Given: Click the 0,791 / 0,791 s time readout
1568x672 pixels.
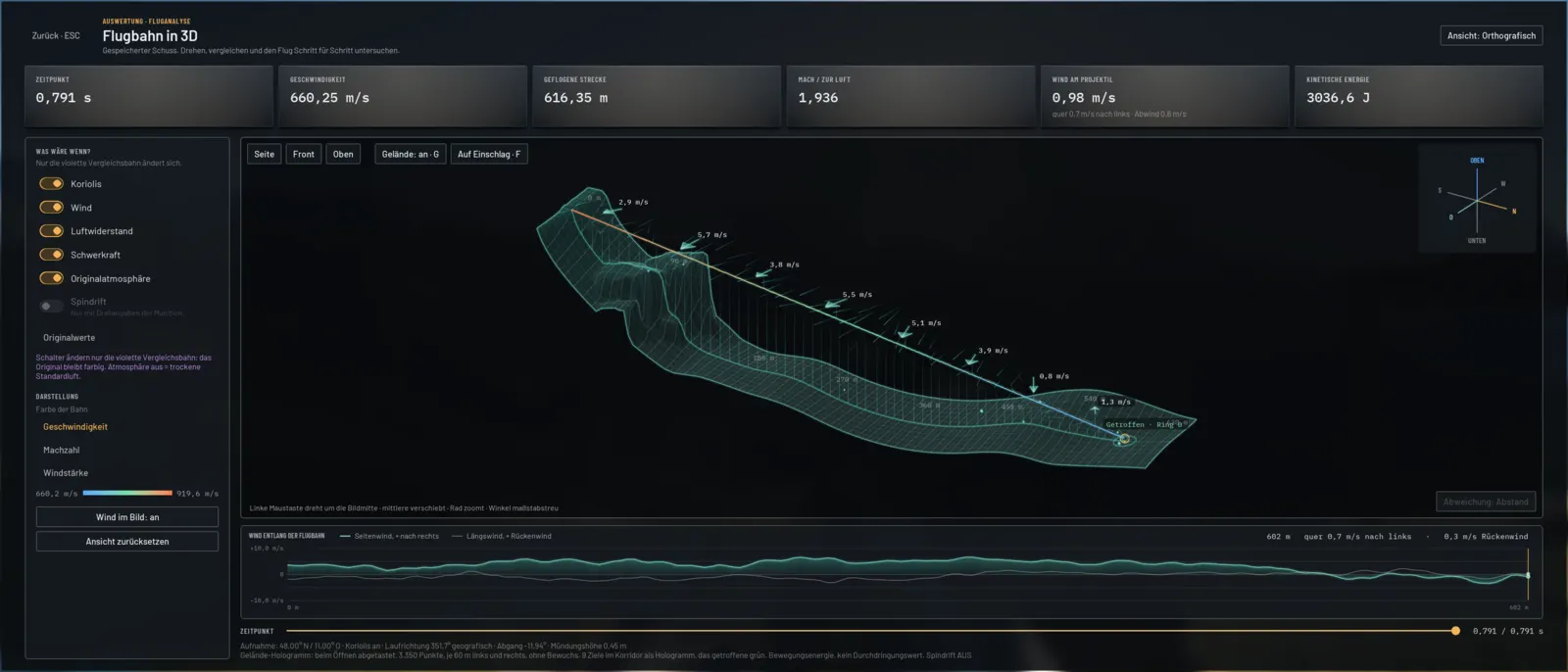Looking at the screenshot, I should 1507,631.
